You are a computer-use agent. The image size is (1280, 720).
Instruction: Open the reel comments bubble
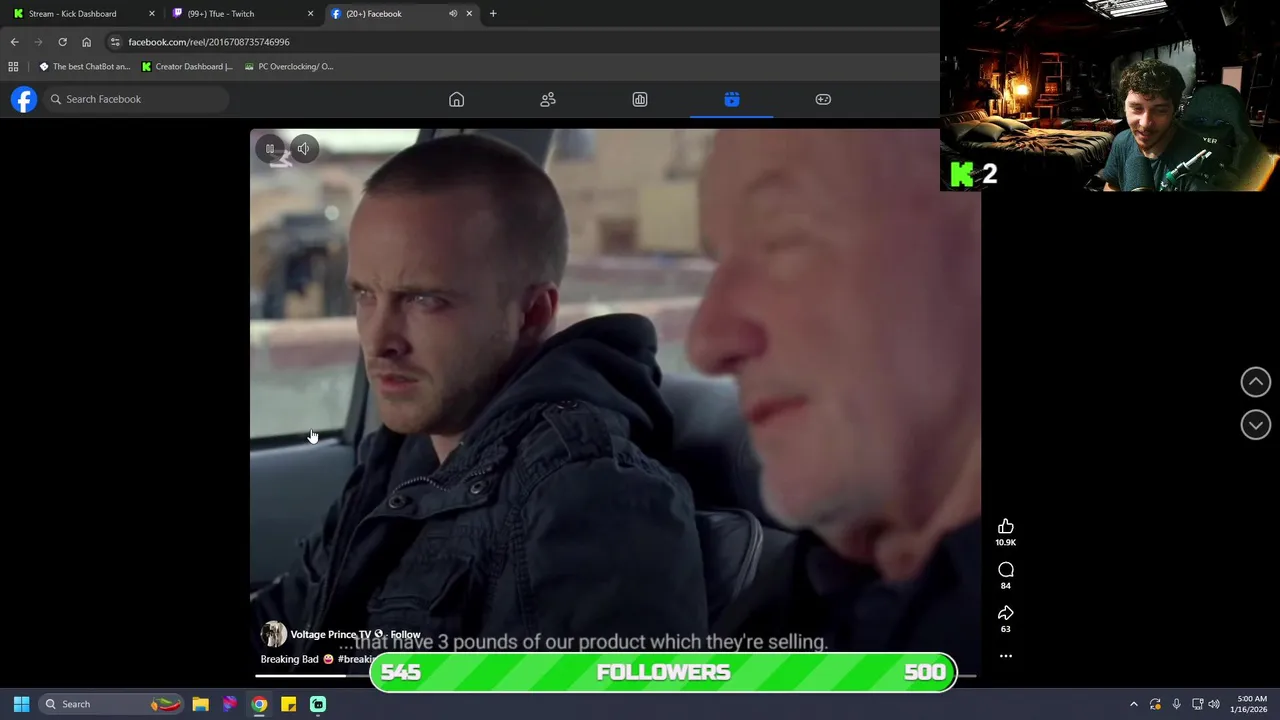point(1006,570)
